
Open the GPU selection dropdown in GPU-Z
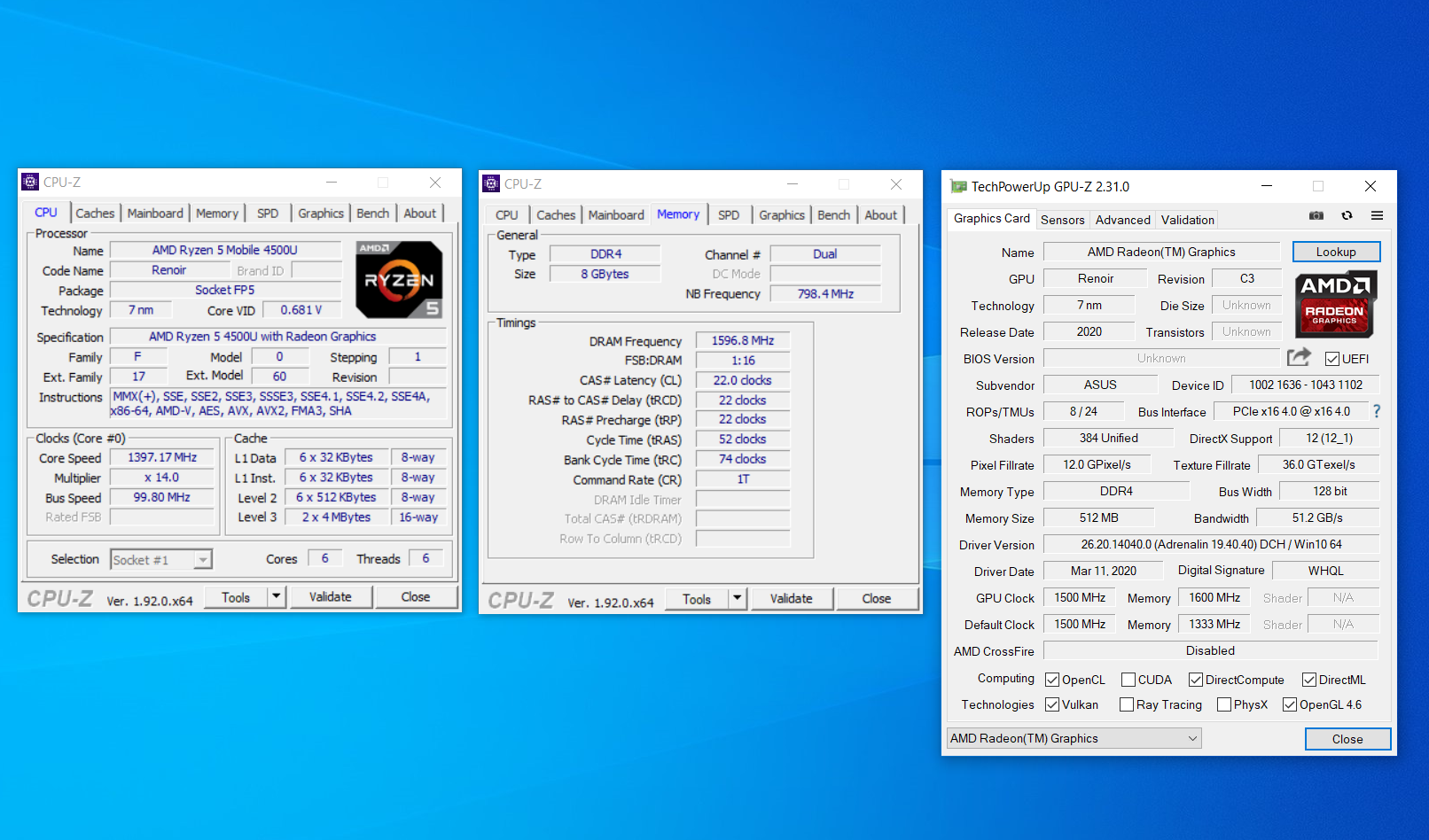[1074, 738]
